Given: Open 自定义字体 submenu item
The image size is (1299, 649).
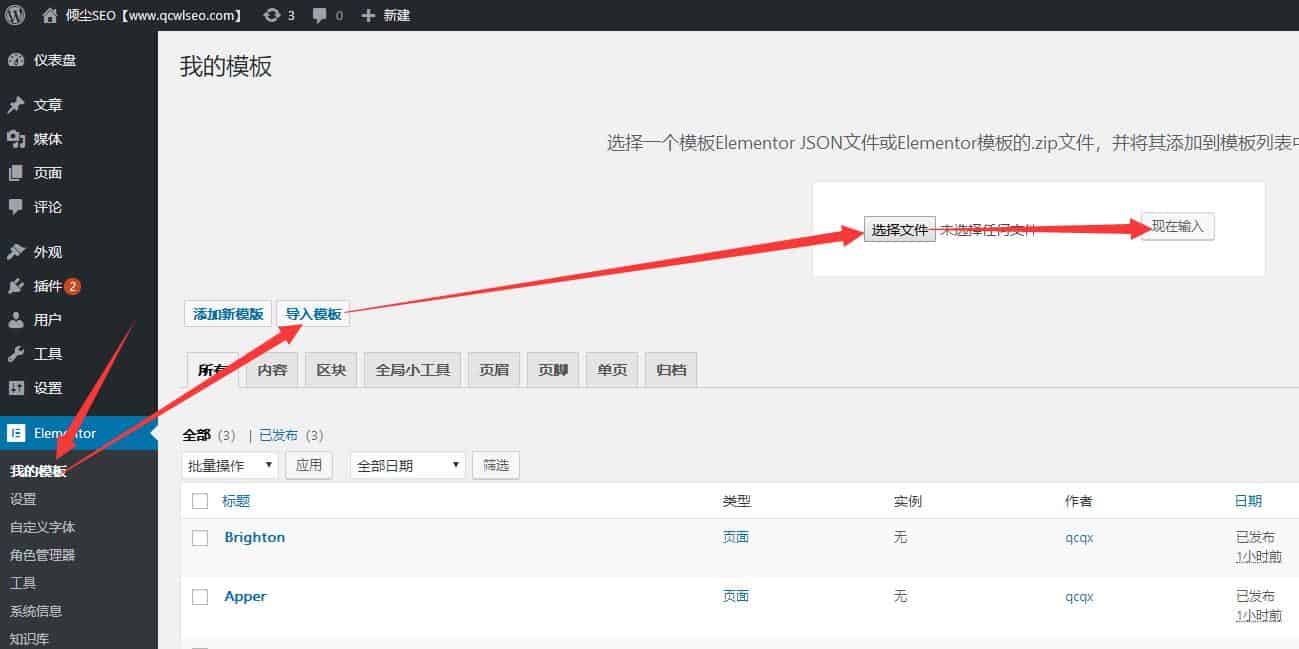Looking at the screenshot, I should click(42, 527).
